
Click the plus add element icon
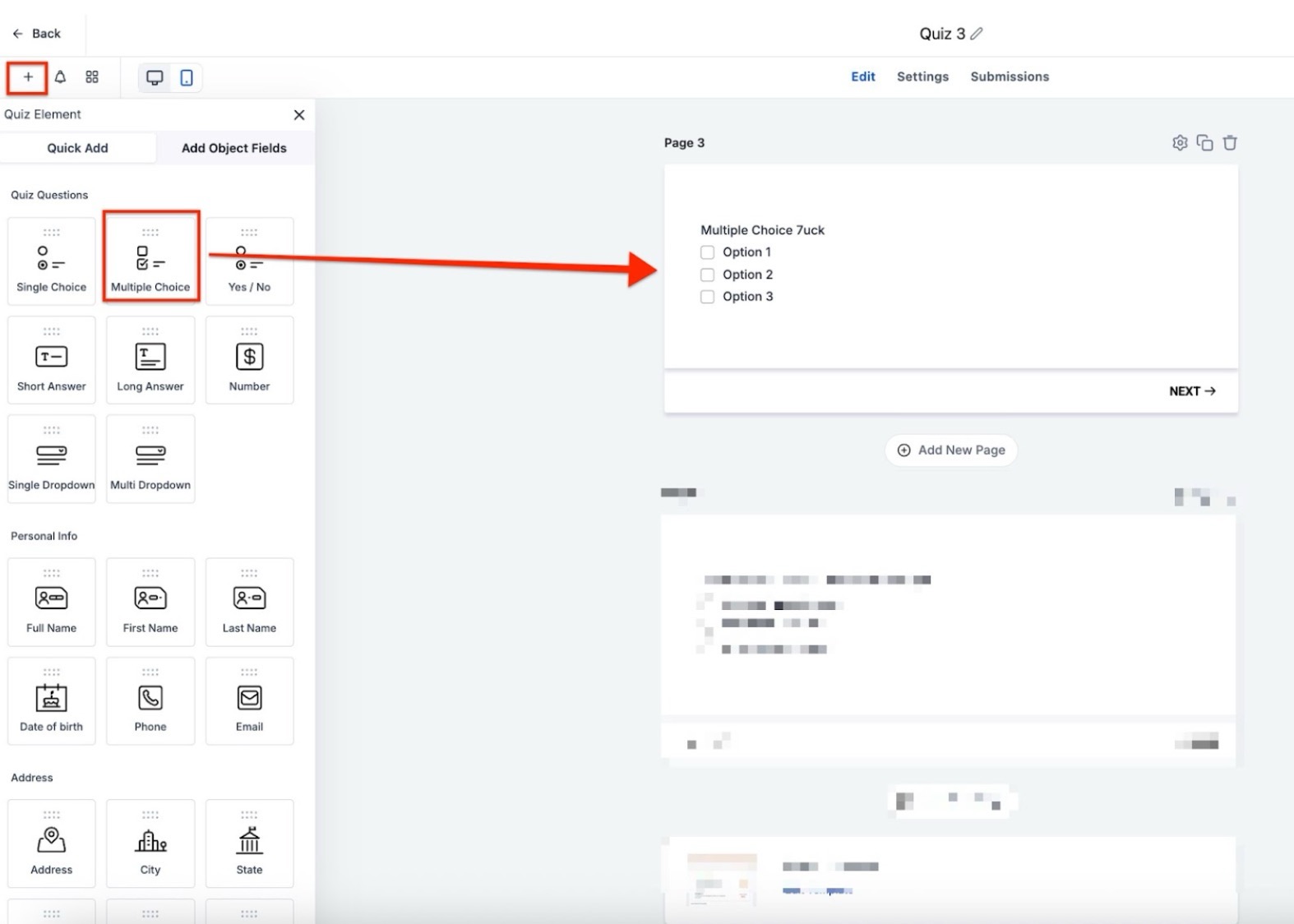pos(28,77)
